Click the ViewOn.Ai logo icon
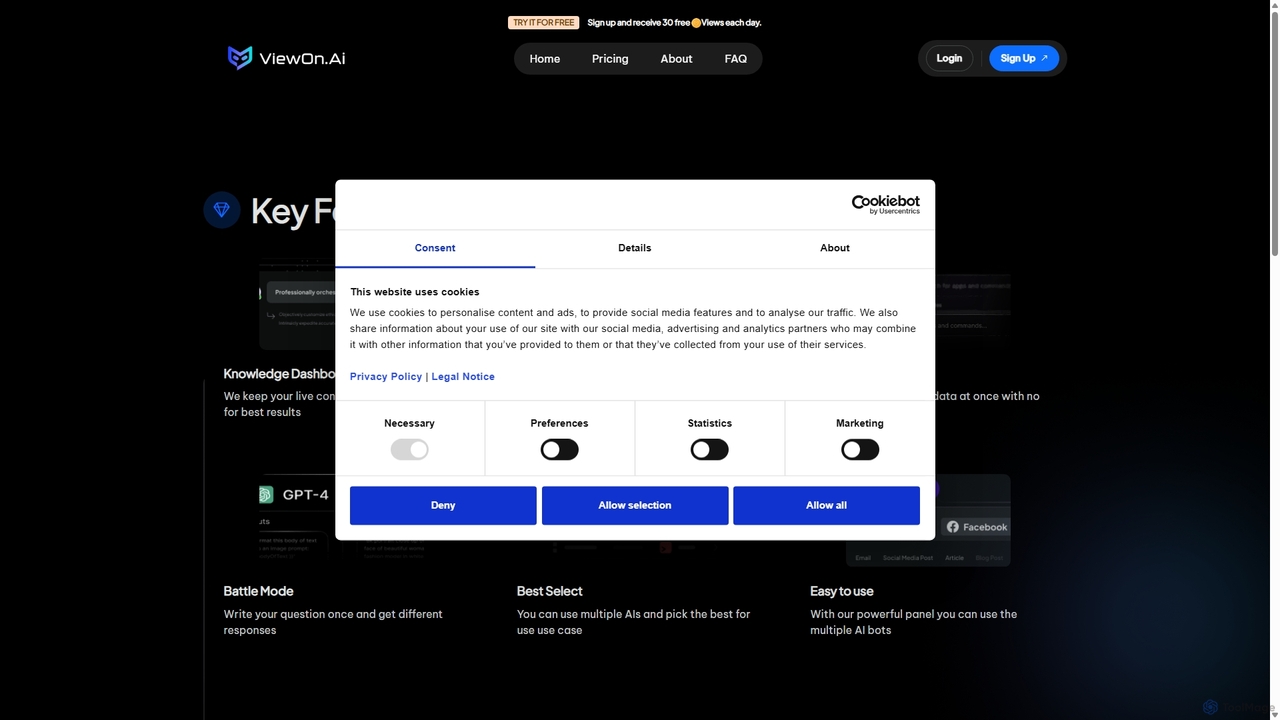 pos(240,58)
